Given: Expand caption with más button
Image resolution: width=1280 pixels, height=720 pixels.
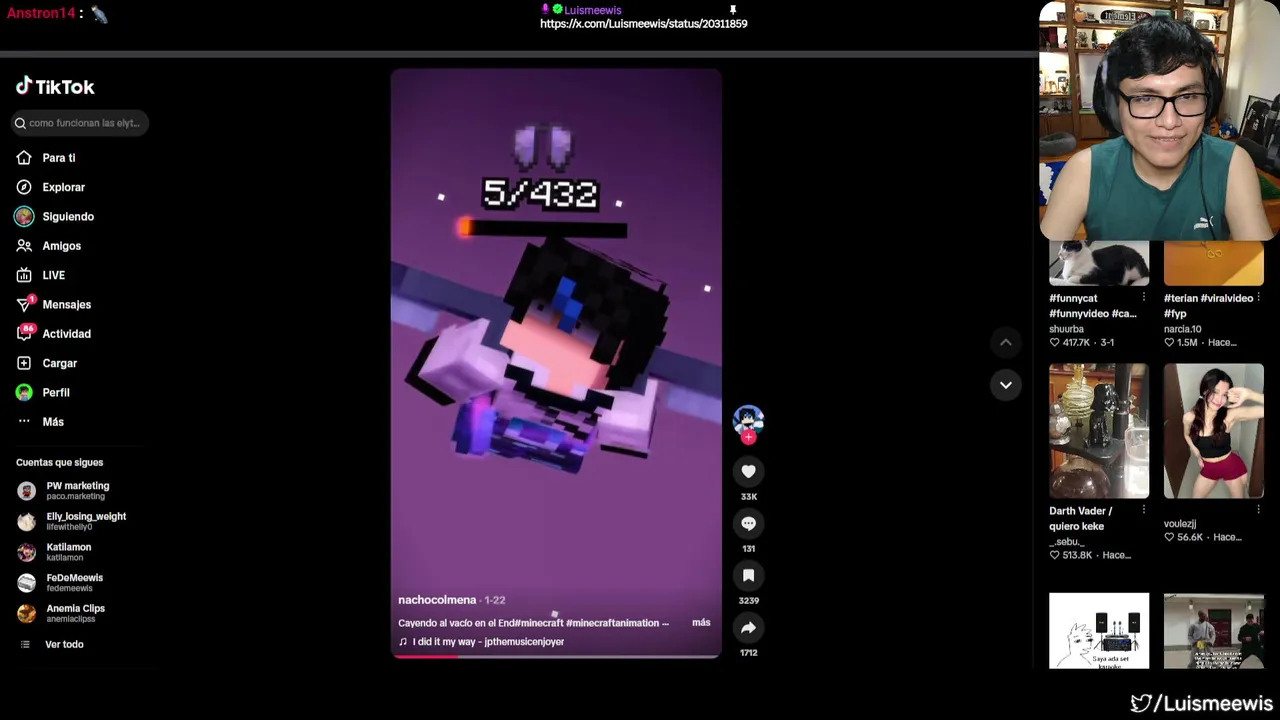Looking at the screenshot, I should tap(701, 623).
